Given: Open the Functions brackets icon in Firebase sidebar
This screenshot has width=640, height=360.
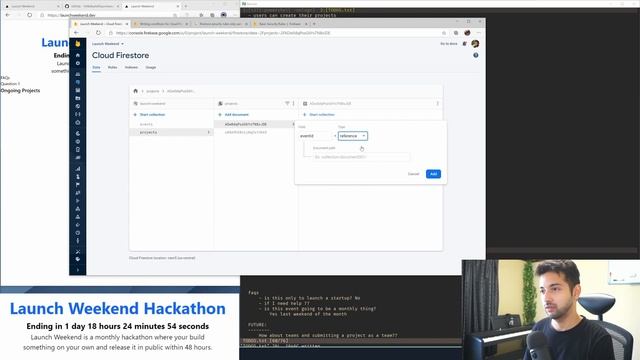Looking at the screenshot, I should (x=78, y=114).
